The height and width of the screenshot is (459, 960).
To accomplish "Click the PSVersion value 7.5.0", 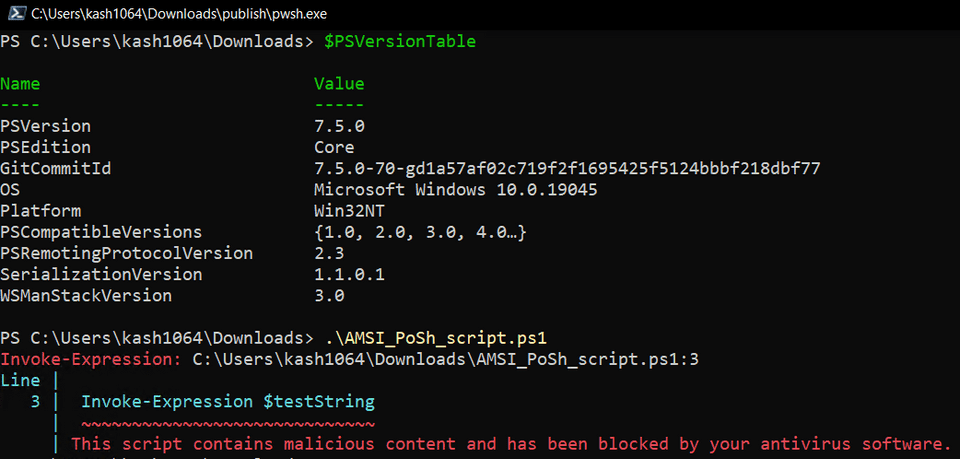I will pos(339,127).
